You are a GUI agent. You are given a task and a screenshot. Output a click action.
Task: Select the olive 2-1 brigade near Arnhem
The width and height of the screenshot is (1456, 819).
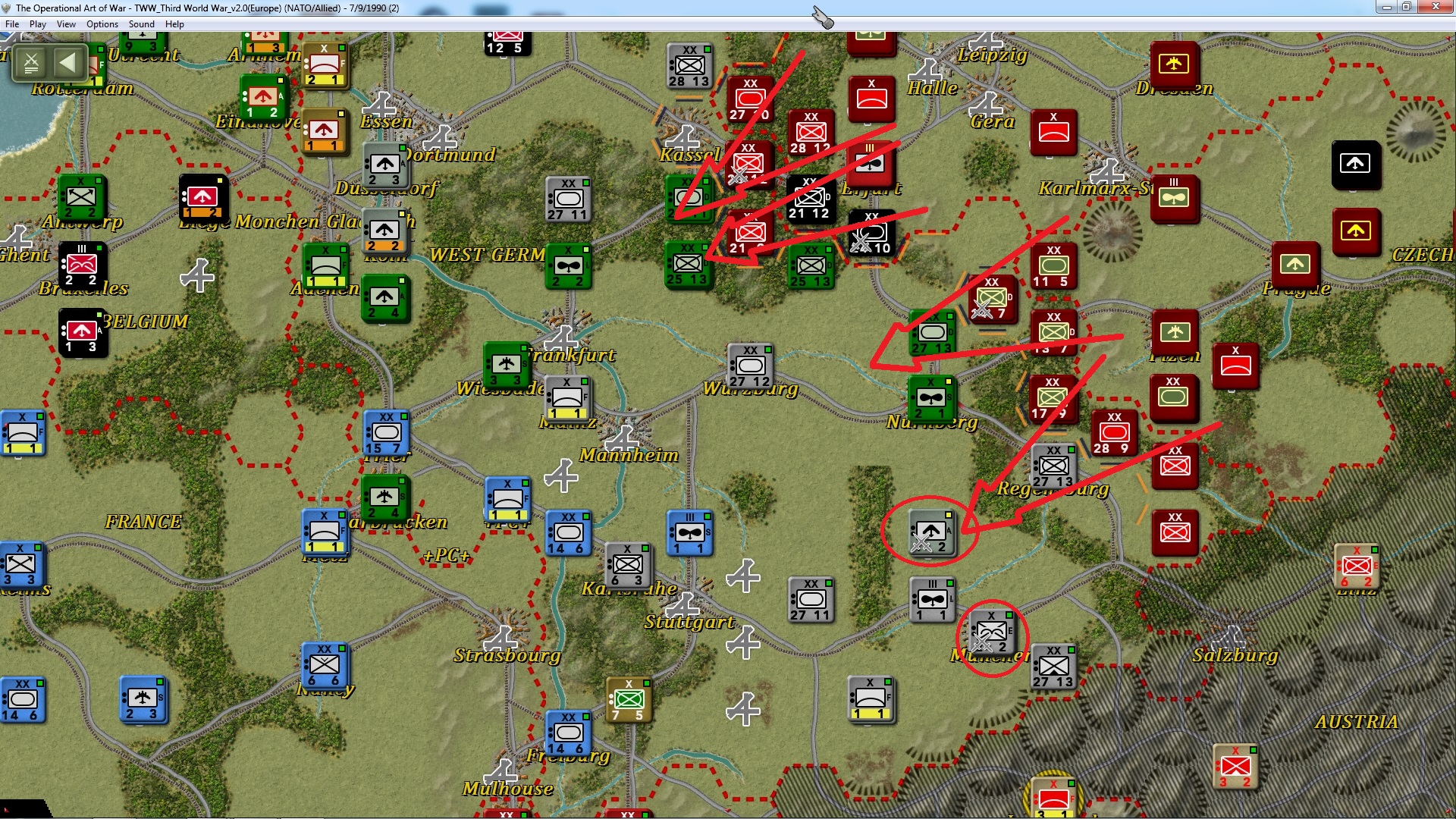pos(325,64)
